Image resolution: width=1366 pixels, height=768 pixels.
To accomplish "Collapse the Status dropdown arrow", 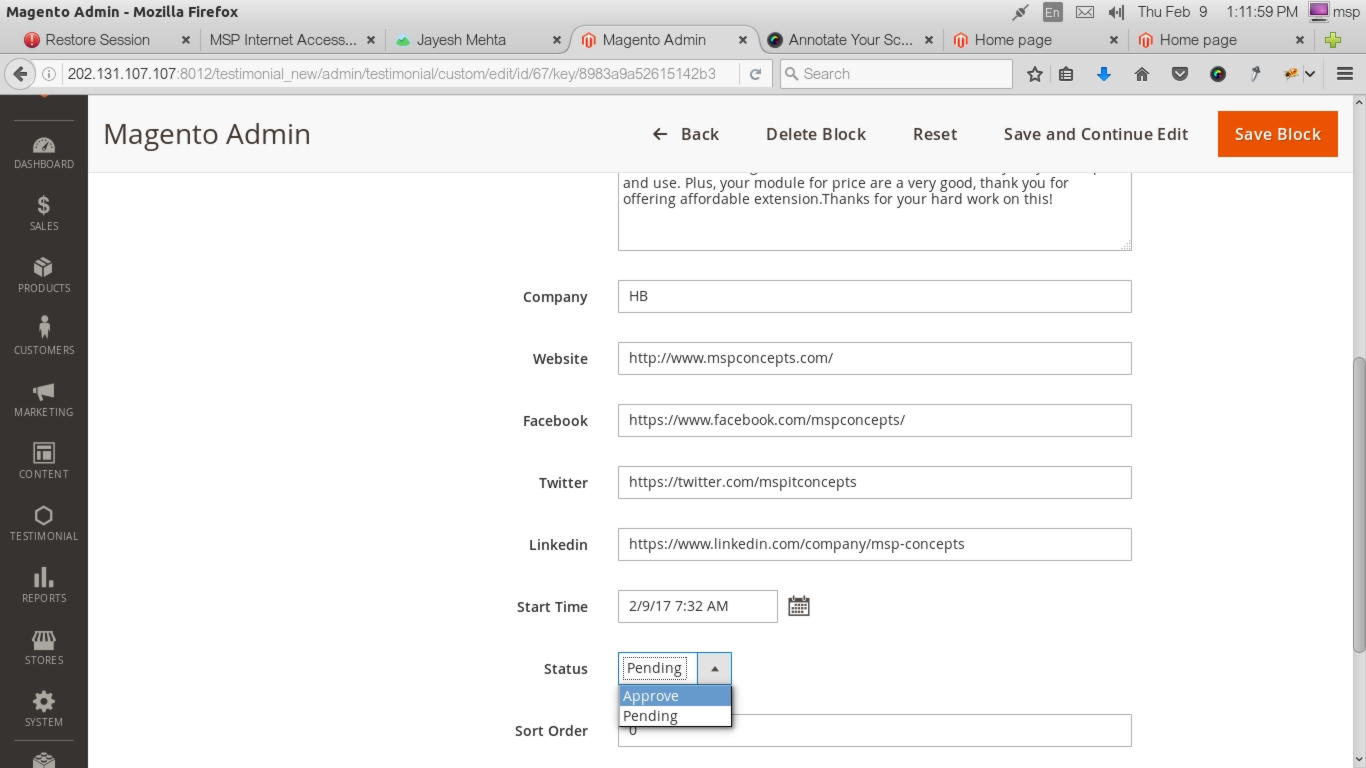I will (x=714, y=668).
